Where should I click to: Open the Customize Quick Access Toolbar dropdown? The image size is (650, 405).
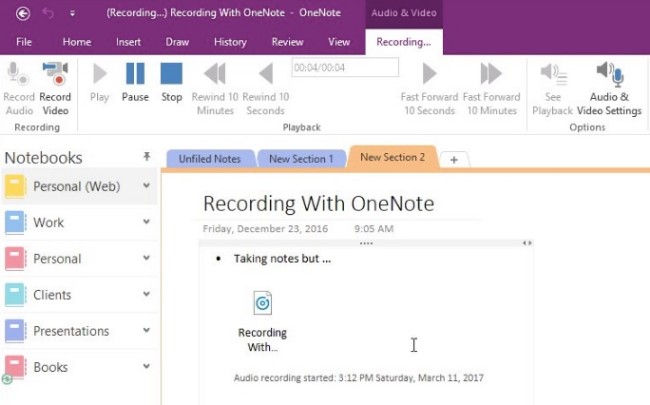tap(72, 14)
